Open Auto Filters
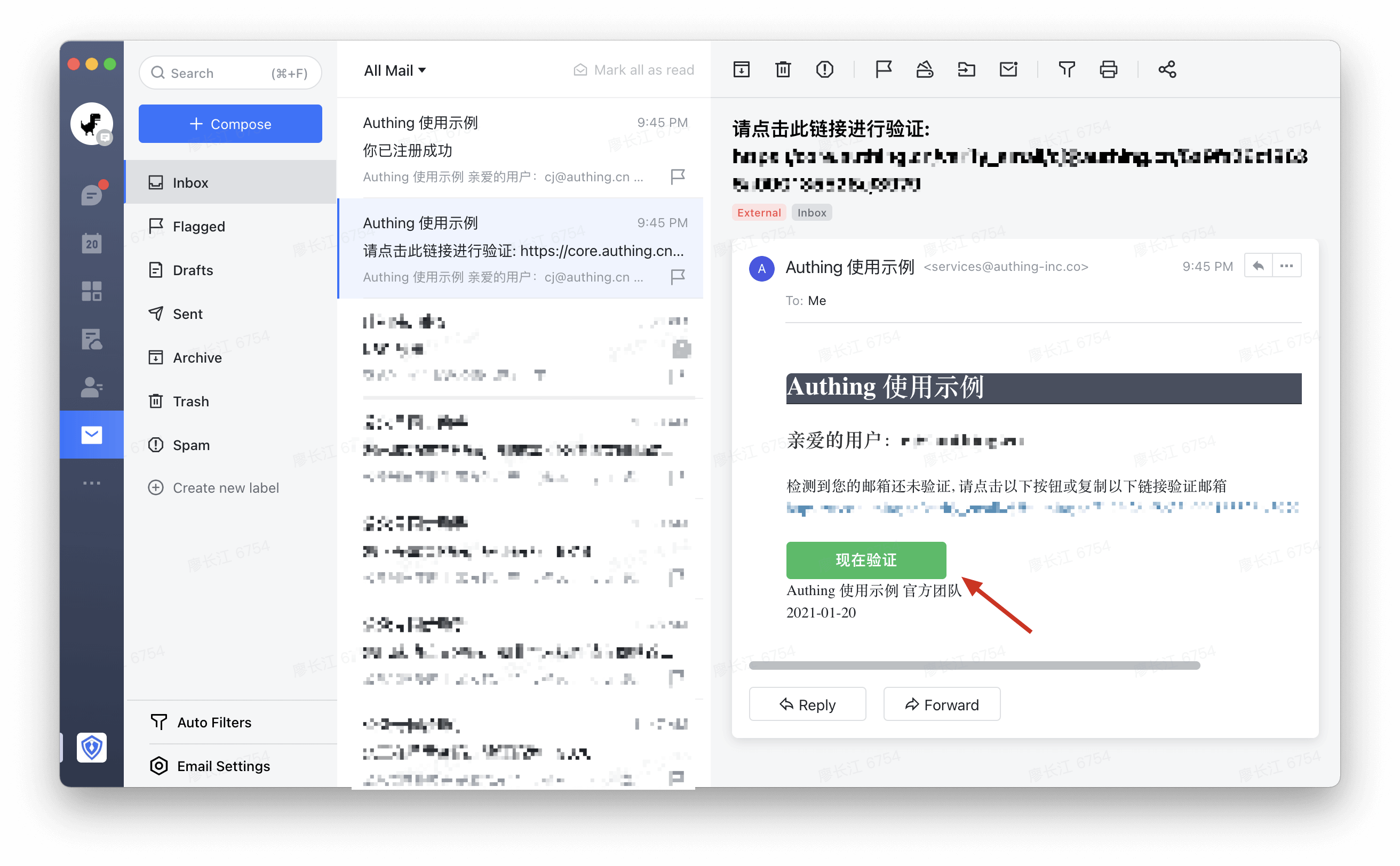Screen dimensions: 1400x866 coord(200,722)
